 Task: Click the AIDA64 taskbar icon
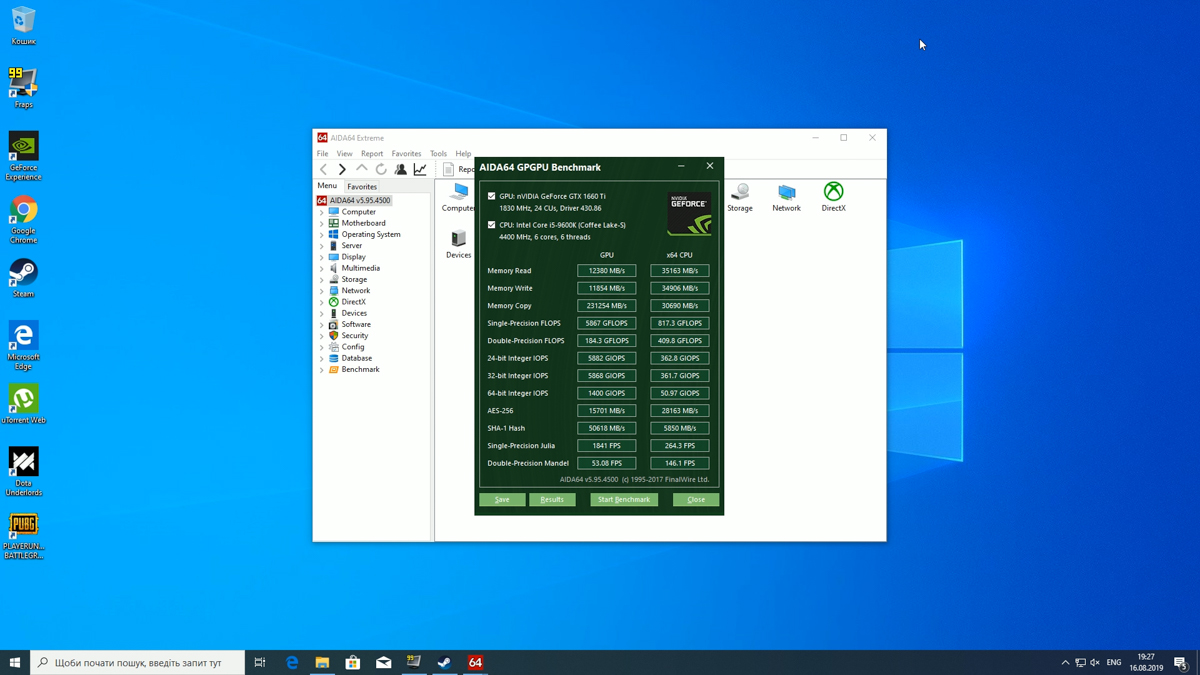[x=475, y=662]
